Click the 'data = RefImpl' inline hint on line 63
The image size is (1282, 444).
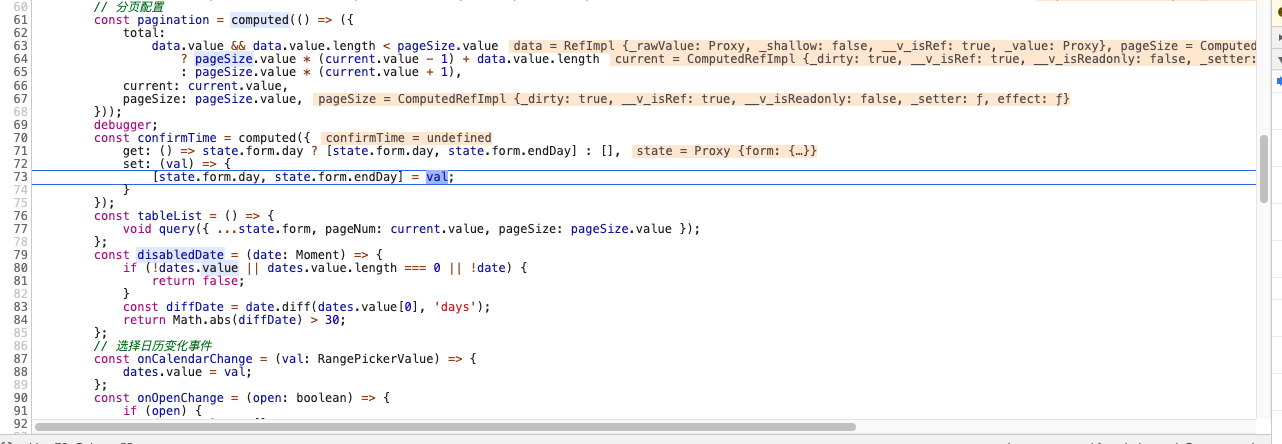tap(883, 46)
